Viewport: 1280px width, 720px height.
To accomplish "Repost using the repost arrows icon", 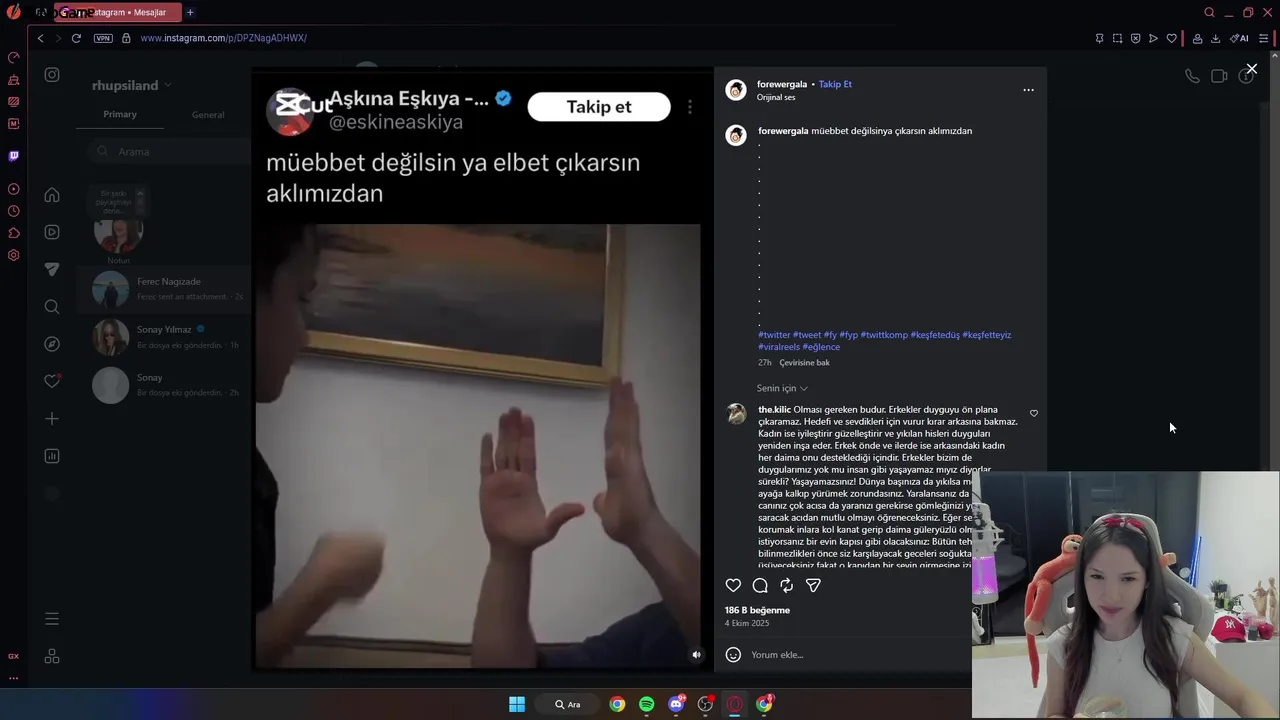I will point(787,586).
